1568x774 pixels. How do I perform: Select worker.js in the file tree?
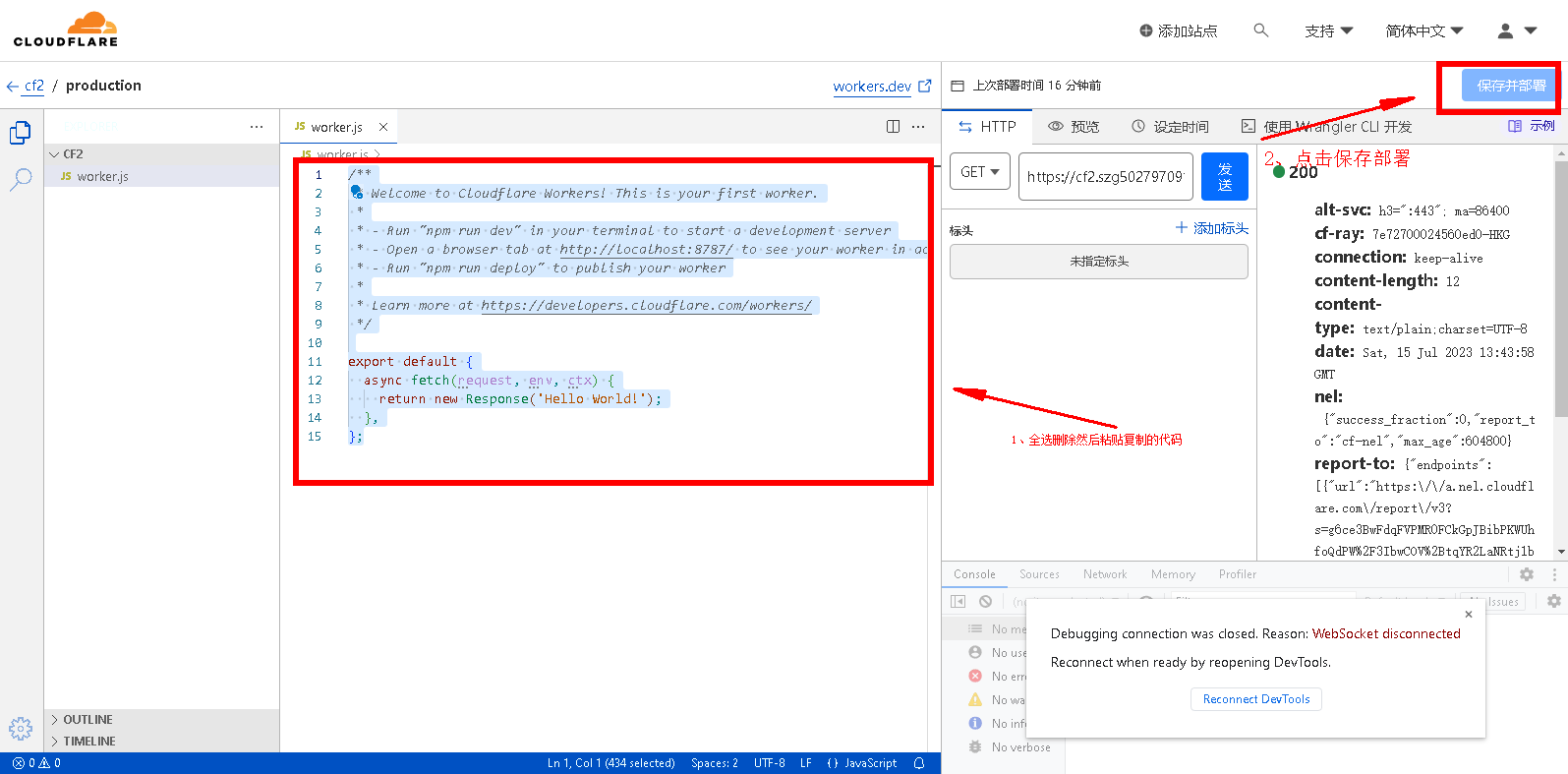[x=162, y=176]
